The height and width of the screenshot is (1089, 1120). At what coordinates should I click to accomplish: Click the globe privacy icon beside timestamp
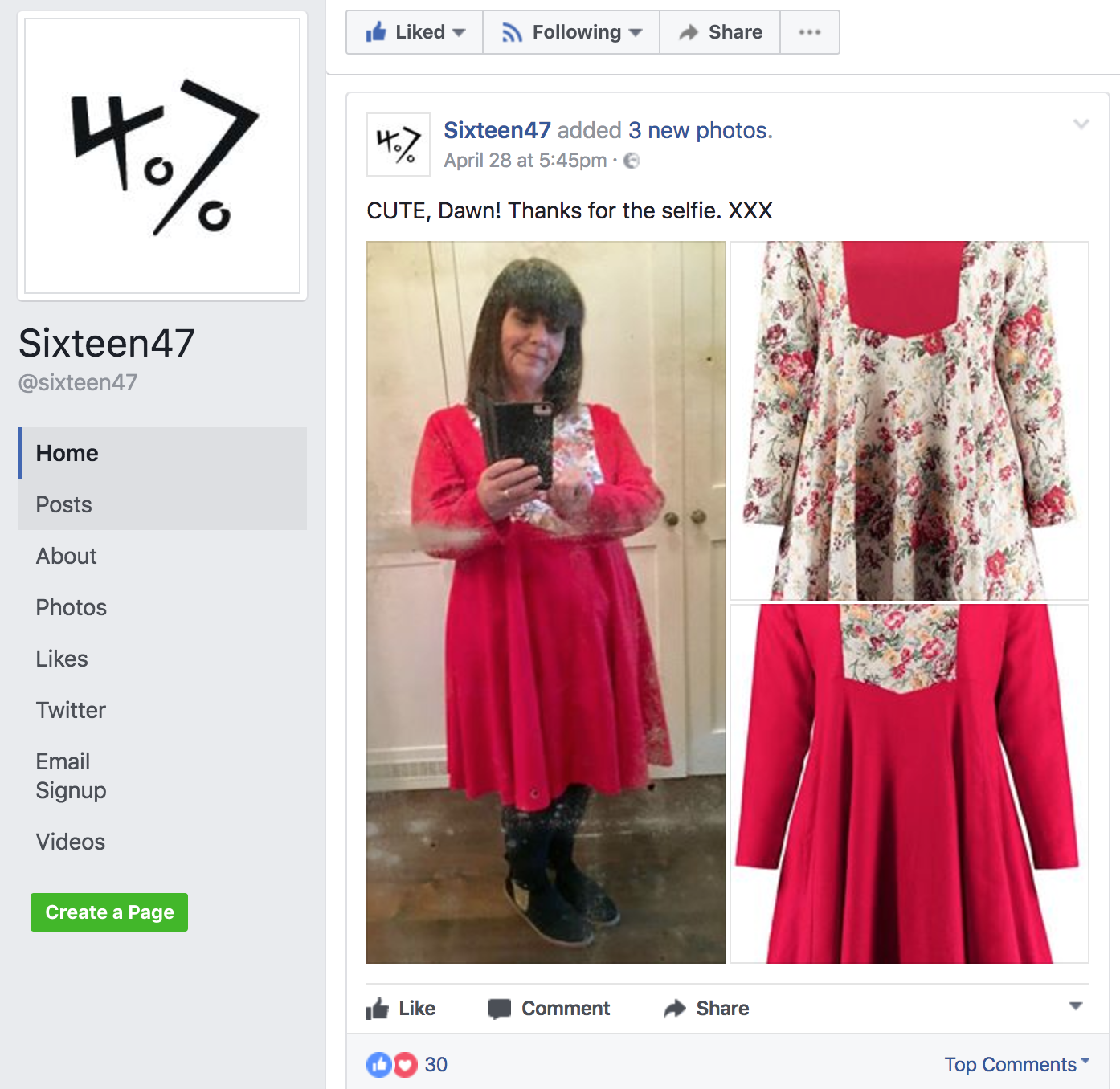point(632,161)
